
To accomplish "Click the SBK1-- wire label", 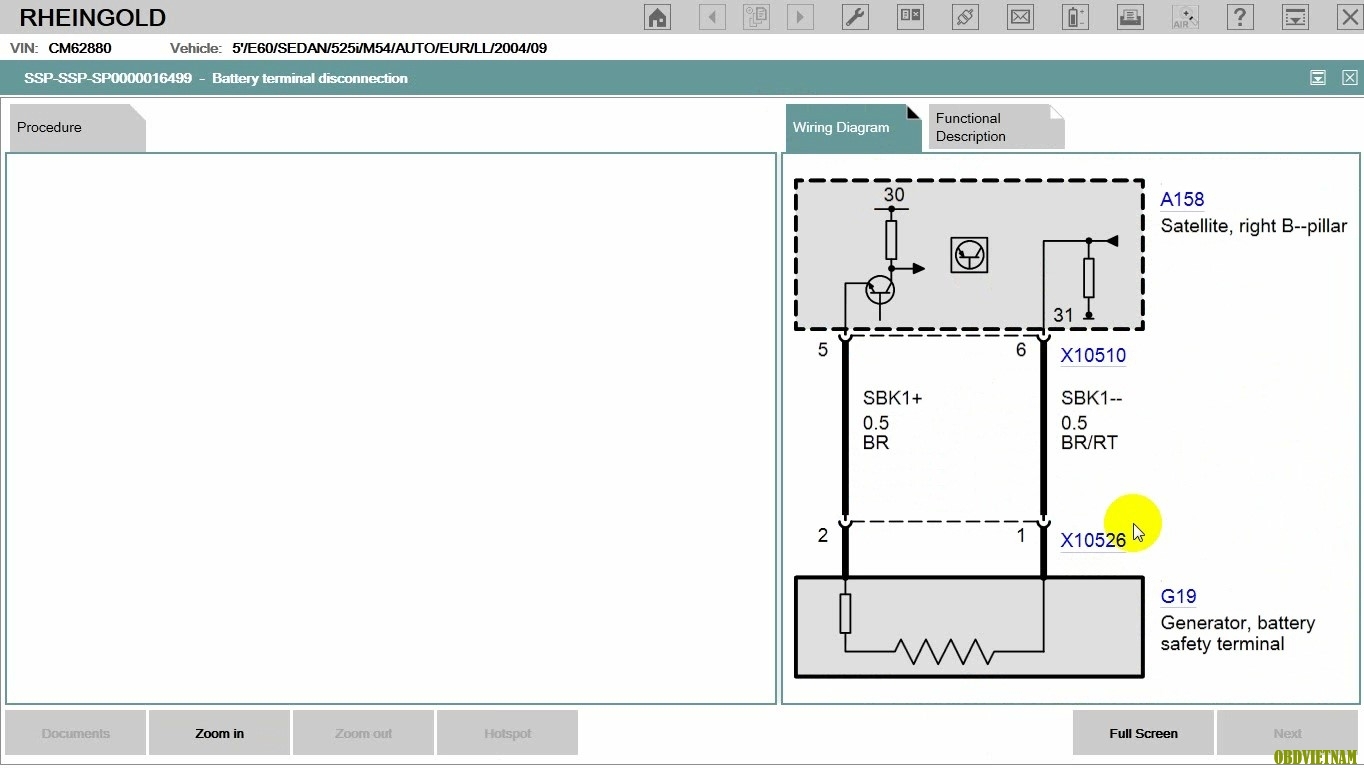I will pos(1091,398).
